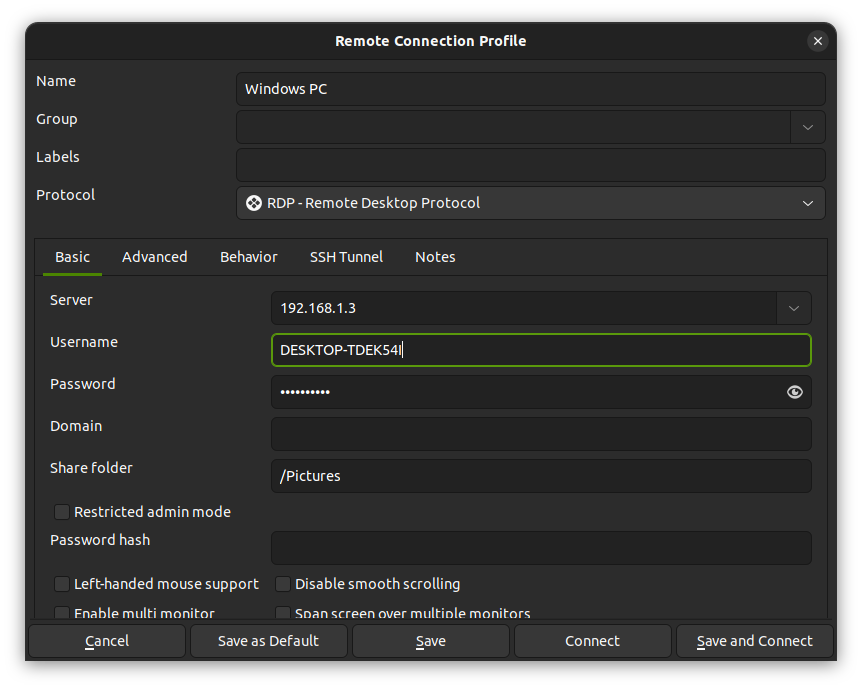Viewport: 862px width, 689px height.
Task: Check Left-handed mouse support
Action: click(61, 584)
